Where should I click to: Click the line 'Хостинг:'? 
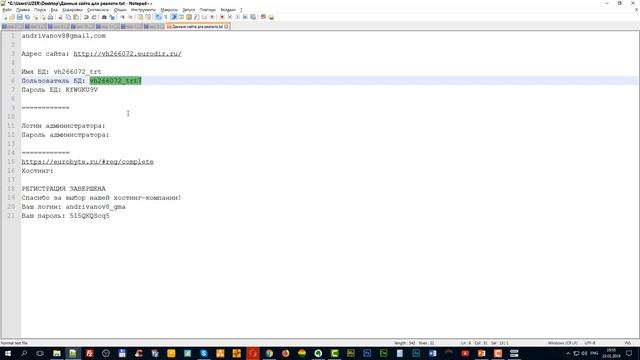(37, 171)
